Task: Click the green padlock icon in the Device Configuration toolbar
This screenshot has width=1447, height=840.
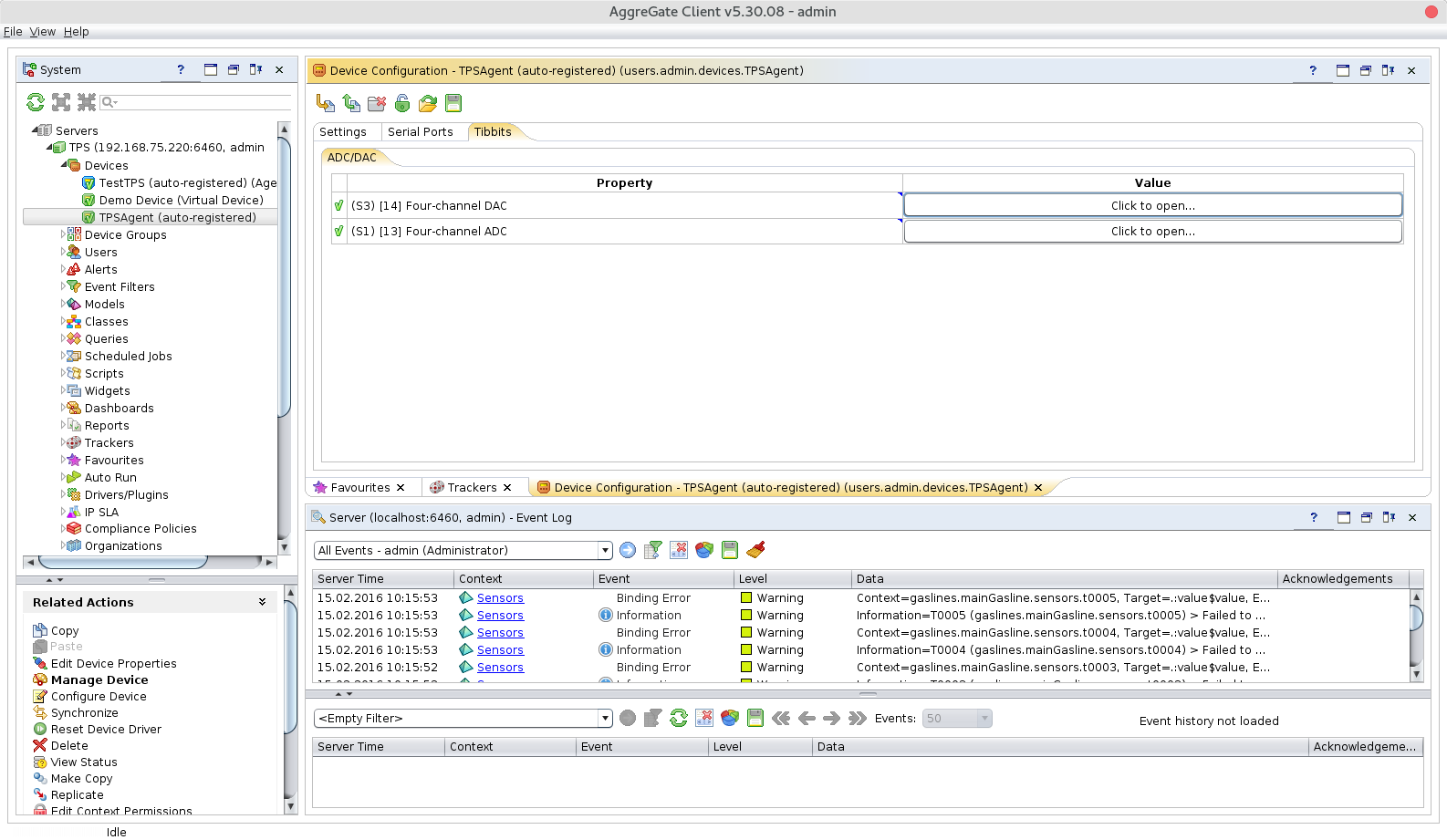Action: coord(402,103)
